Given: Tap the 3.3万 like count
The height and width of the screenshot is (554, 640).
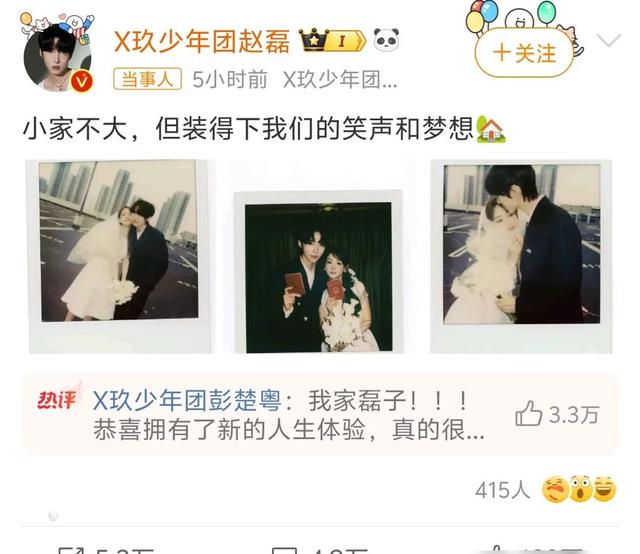Looking at the screenshot, I should [574, 414].
